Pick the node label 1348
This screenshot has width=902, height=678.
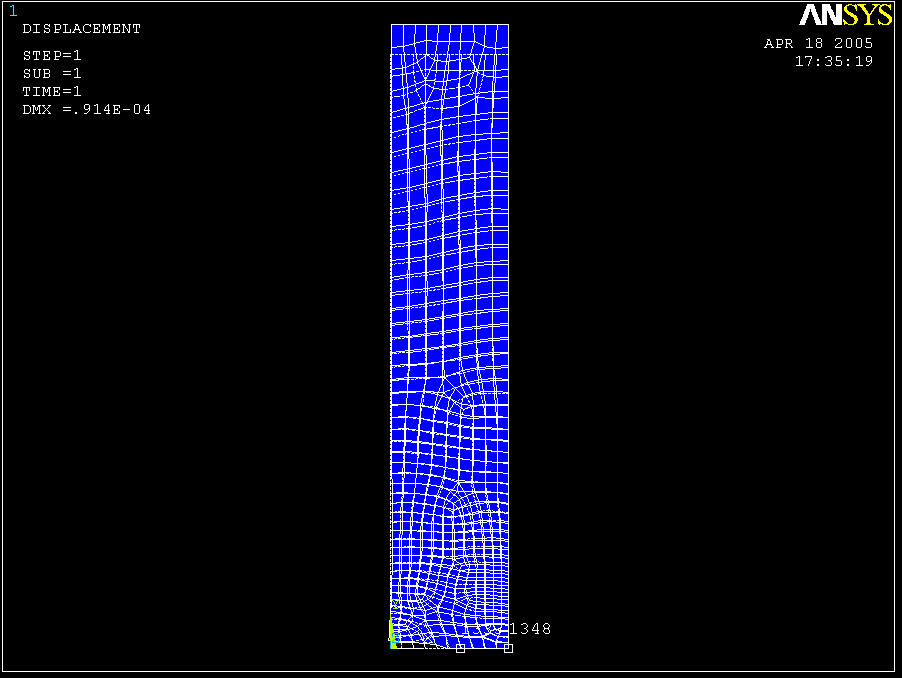tap(530, 629)
